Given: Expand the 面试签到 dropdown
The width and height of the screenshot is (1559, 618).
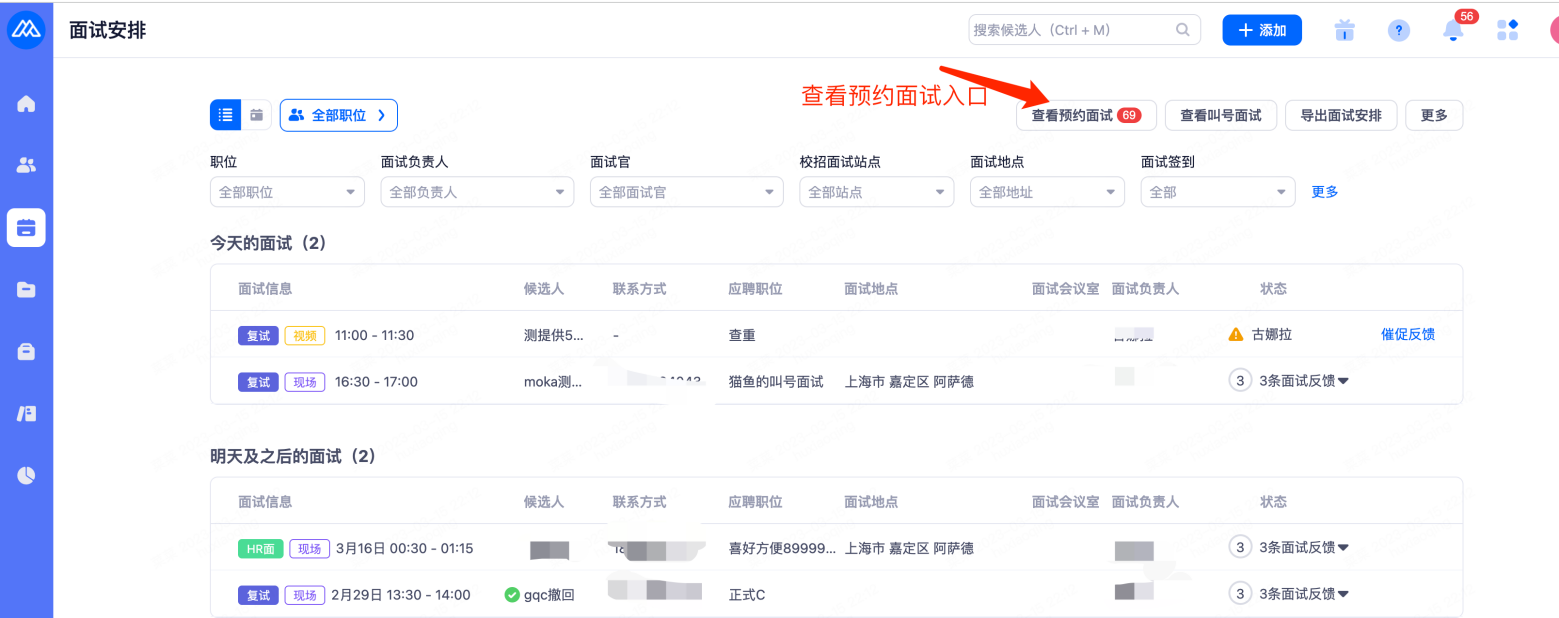Looking at the screenshot, I should 1217,192.
